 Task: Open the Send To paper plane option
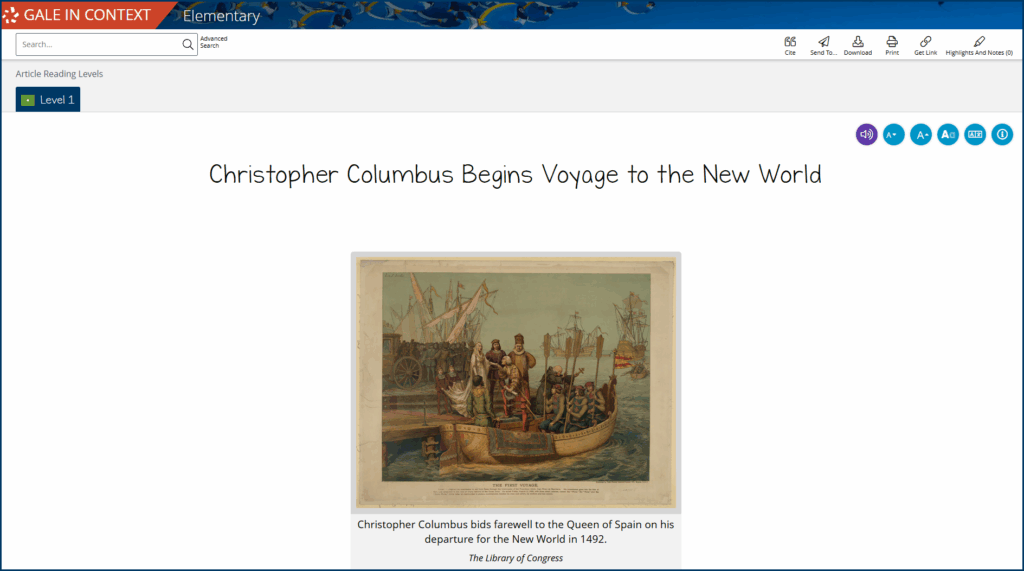point(824,42)
